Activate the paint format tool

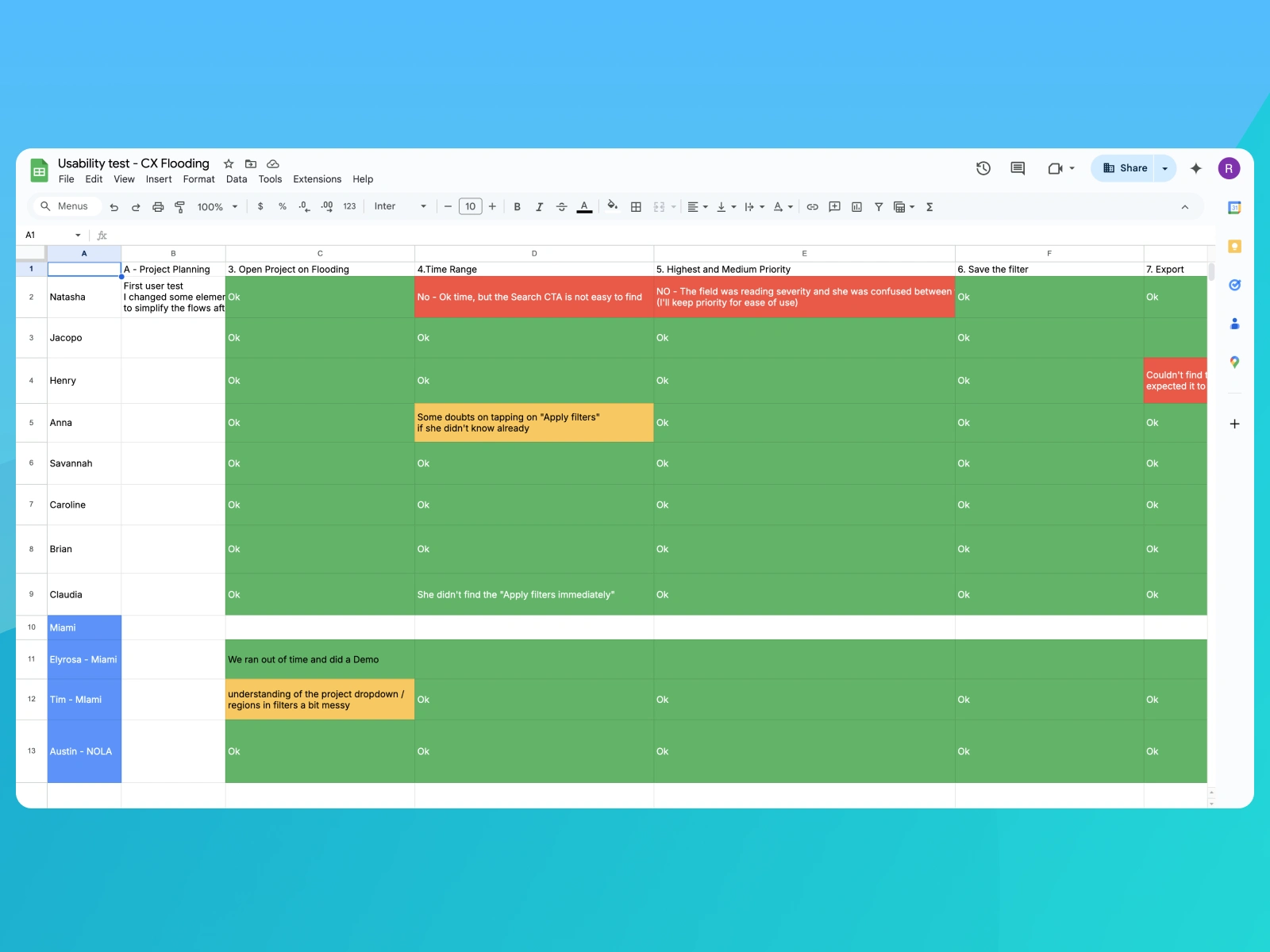180,207
